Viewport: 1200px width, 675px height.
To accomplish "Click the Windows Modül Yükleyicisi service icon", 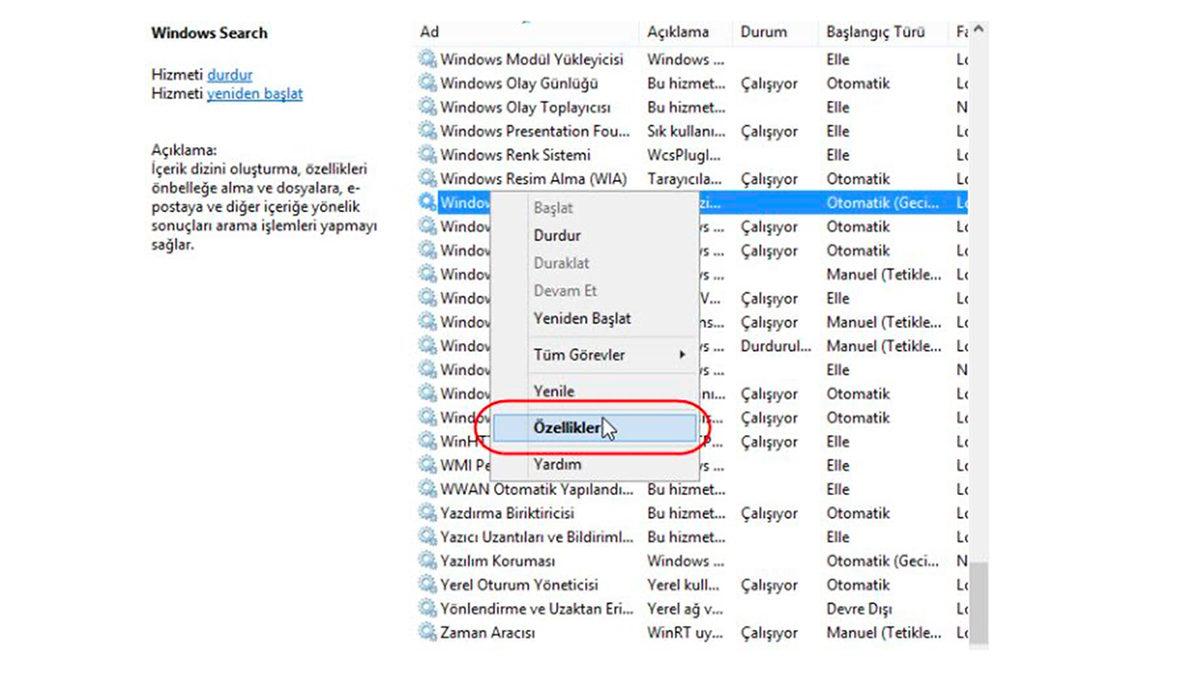I will (x=429, y=59).
